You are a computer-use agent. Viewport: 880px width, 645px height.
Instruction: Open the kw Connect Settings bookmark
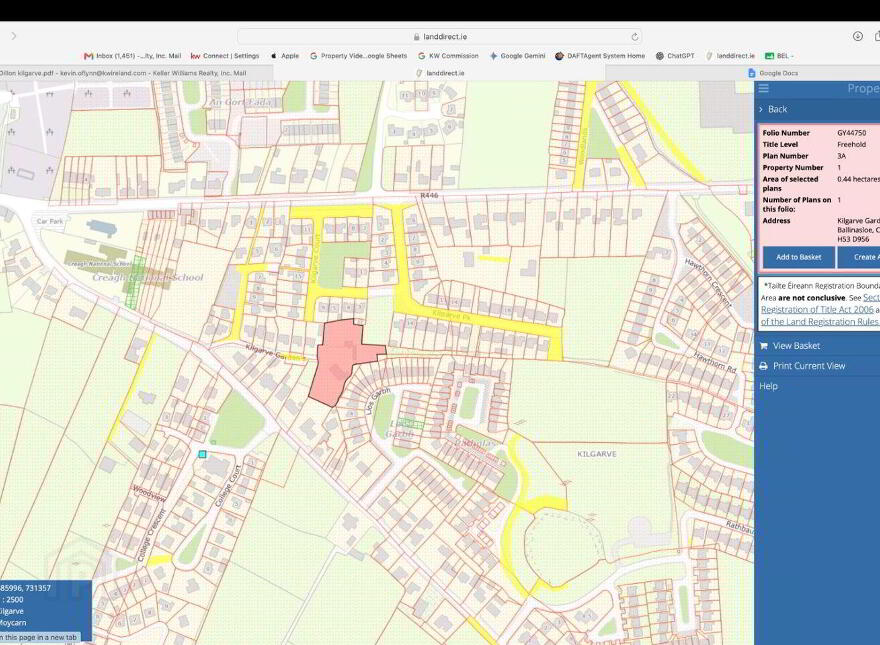[225, 56]
